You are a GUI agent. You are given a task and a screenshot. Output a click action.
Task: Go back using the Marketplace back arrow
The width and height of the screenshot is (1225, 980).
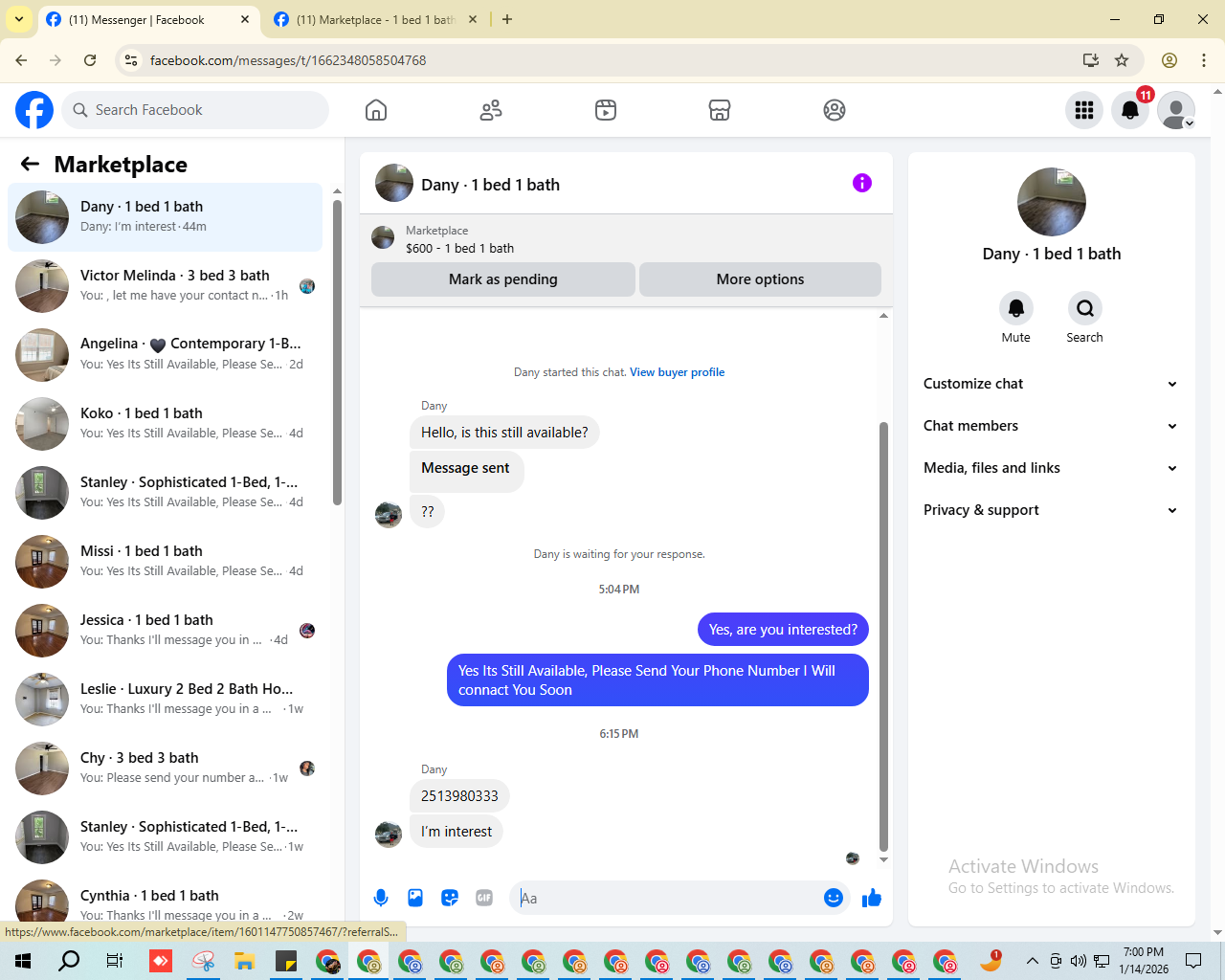[31, 164]
